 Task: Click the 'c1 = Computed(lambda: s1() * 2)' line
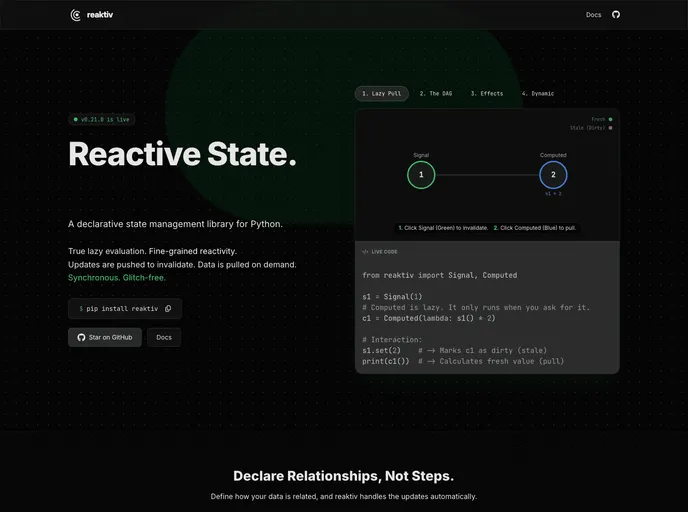click(429, 318)
